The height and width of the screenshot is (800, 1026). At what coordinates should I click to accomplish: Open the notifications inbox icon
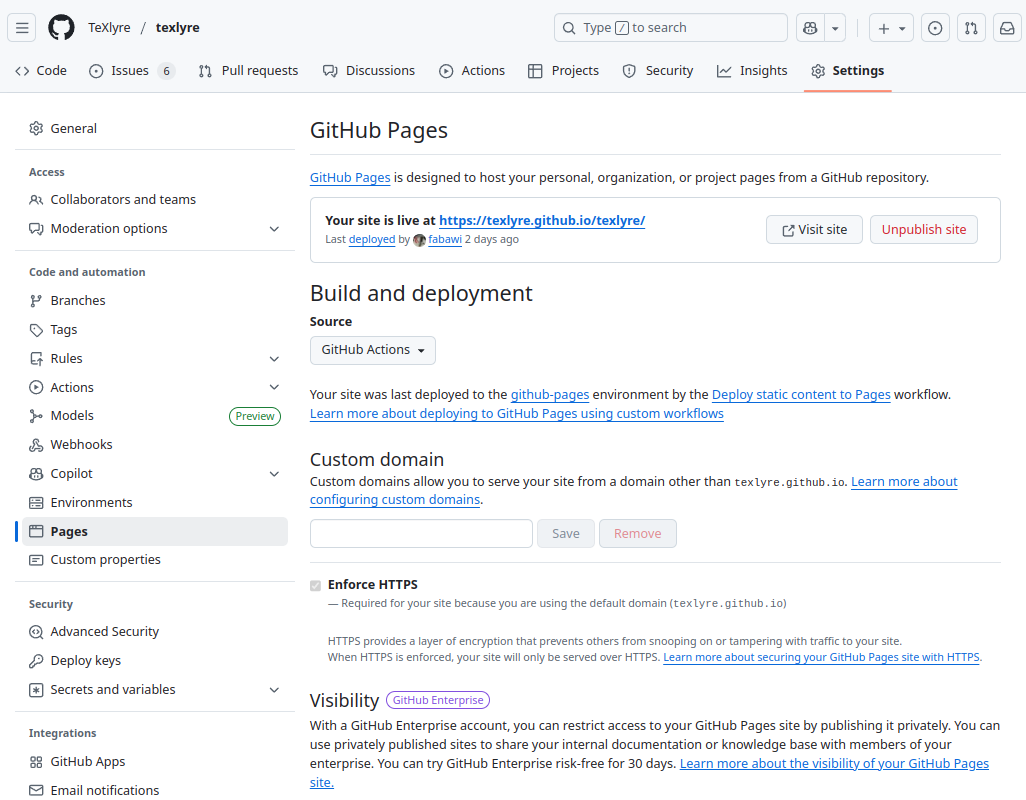click(1007, 28)
